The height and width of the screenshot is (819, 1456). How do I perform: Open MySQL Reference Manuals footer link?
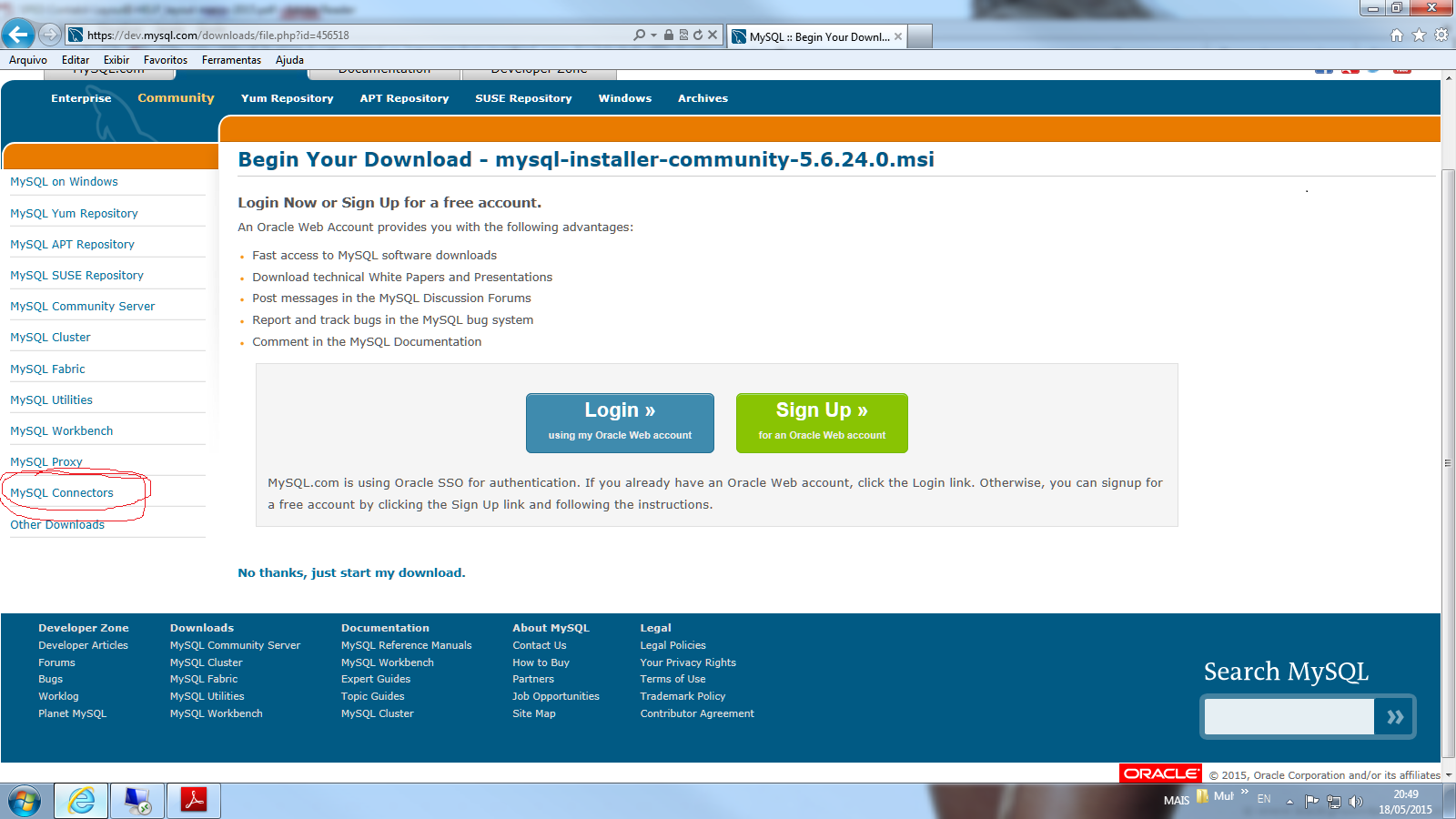406,646
